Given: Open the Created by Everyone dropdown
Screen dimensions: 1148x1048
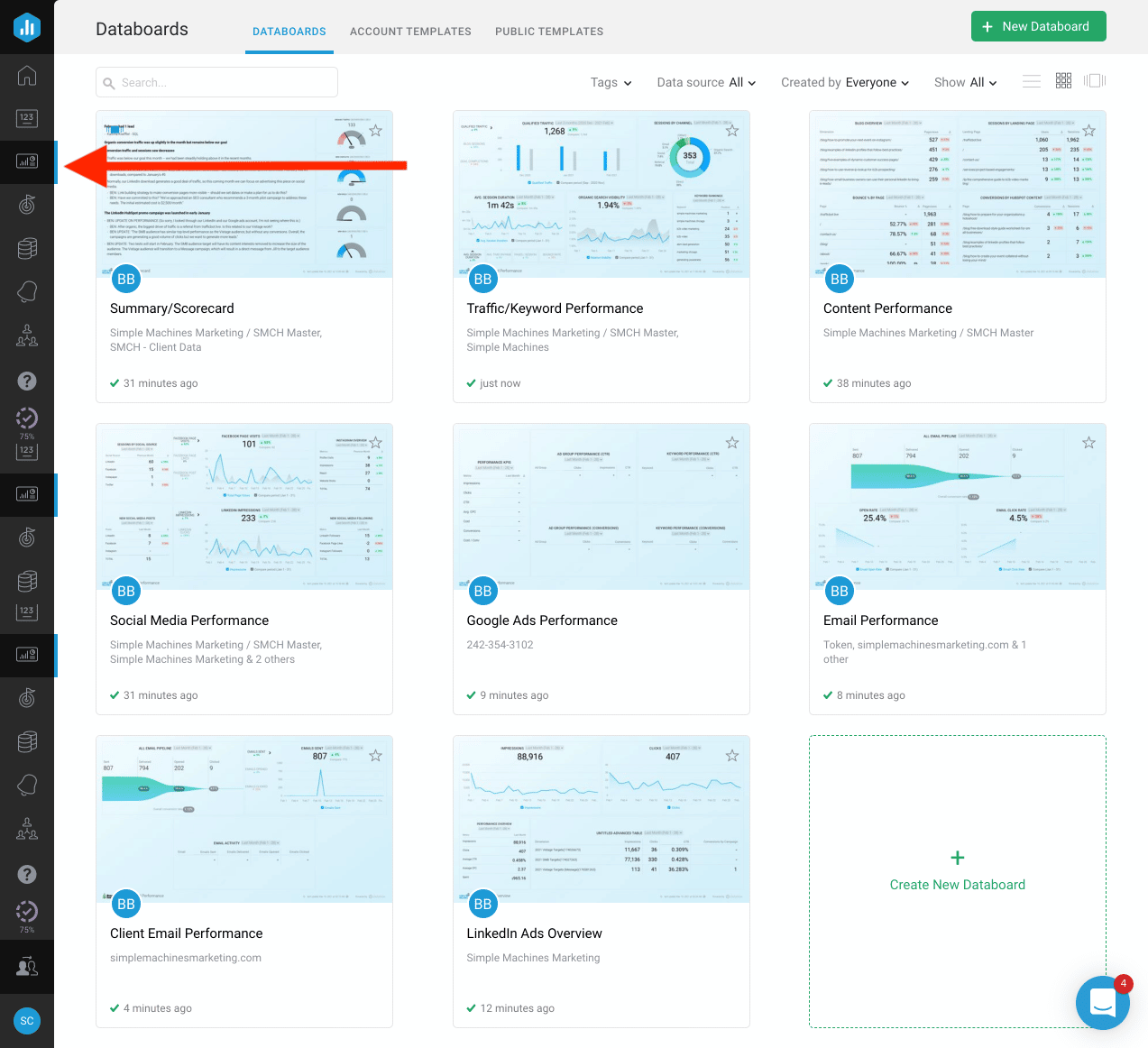Looking at the screenshot, I should point(844,82).
